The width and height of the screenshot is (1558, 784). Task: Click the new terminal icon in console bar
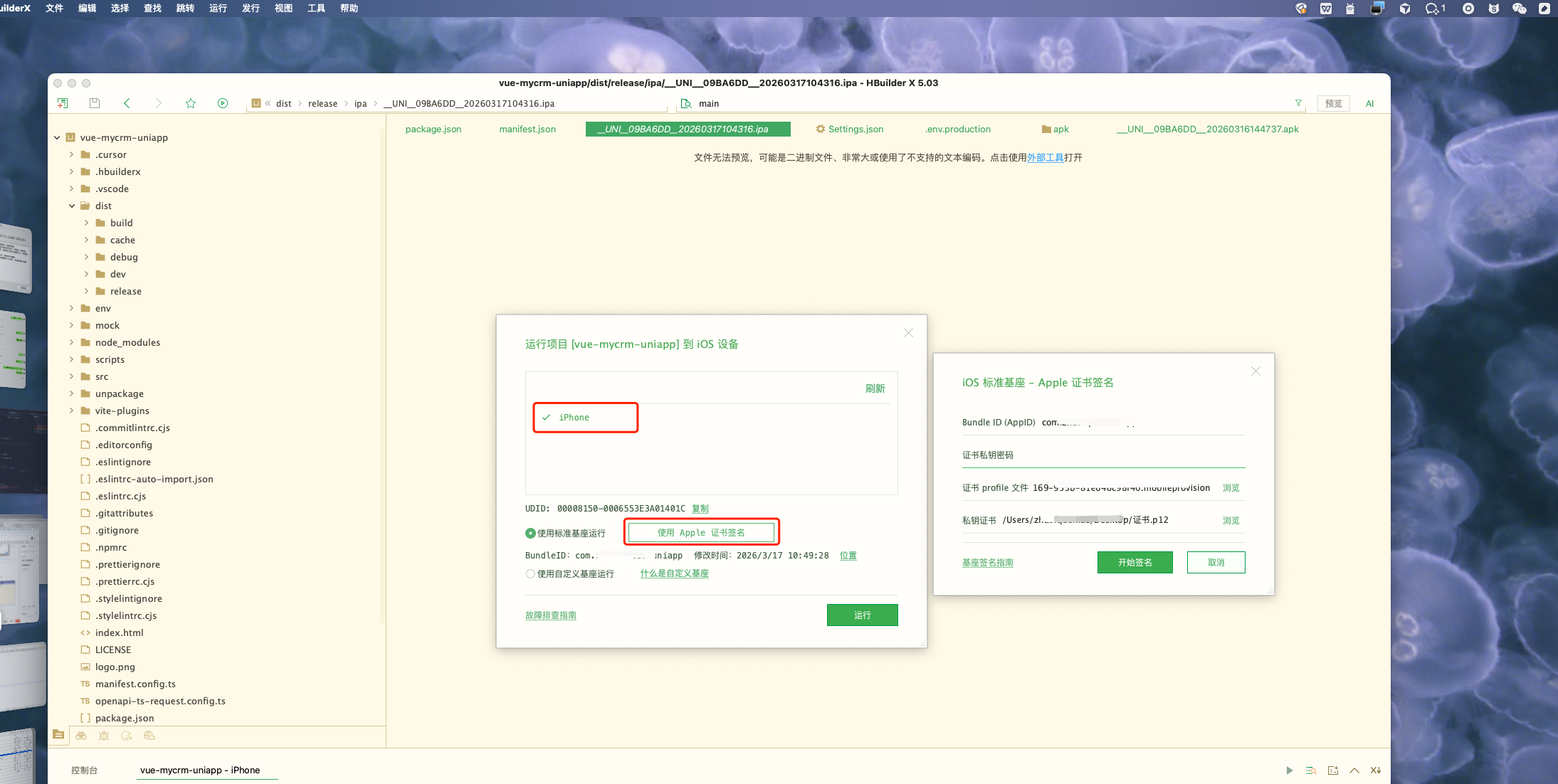[1333, 770]
